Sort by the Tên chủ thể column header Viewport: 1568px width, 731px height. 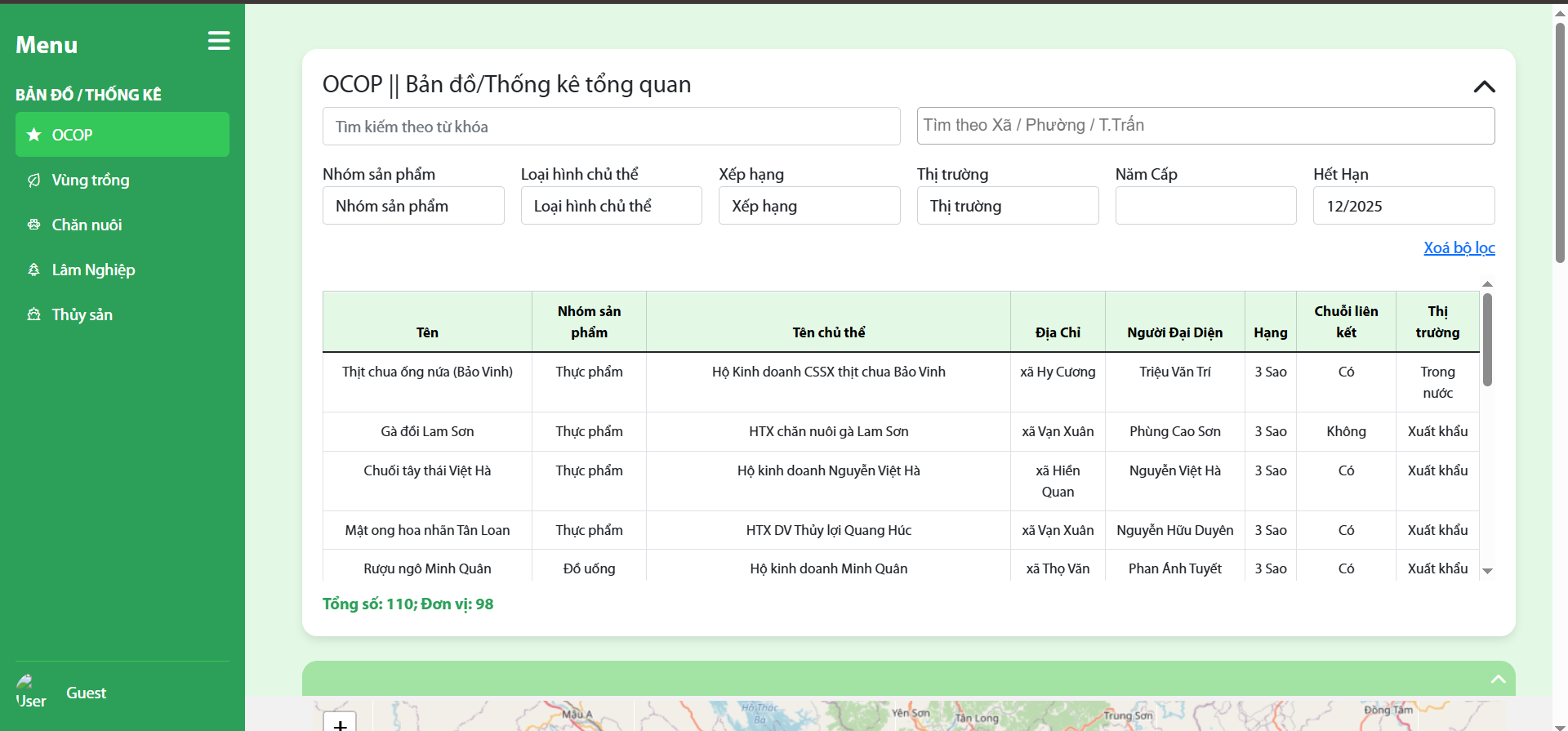828,332
